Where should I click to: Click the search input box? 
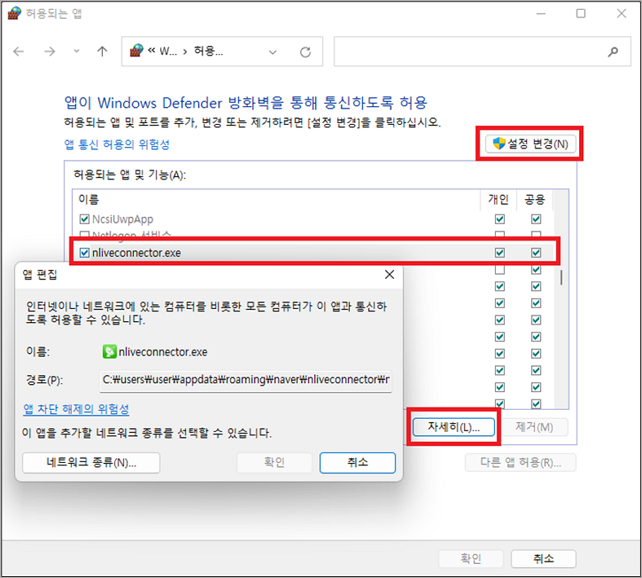tap(482, 52)
